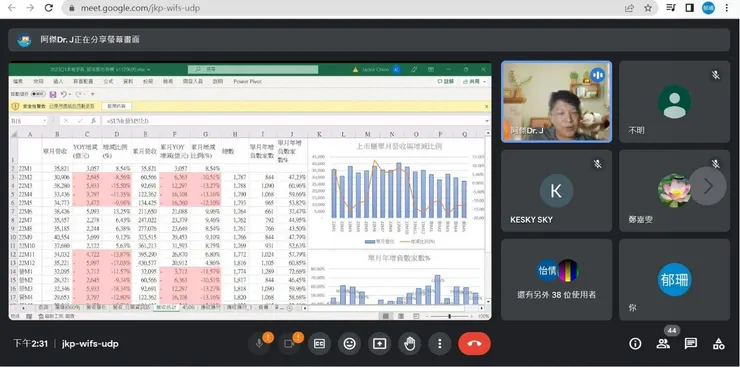The width and height of the screenshot is (740, 367).
Task: Switch to the 公式 ribbon tab
Action: [x=108, y=81]
